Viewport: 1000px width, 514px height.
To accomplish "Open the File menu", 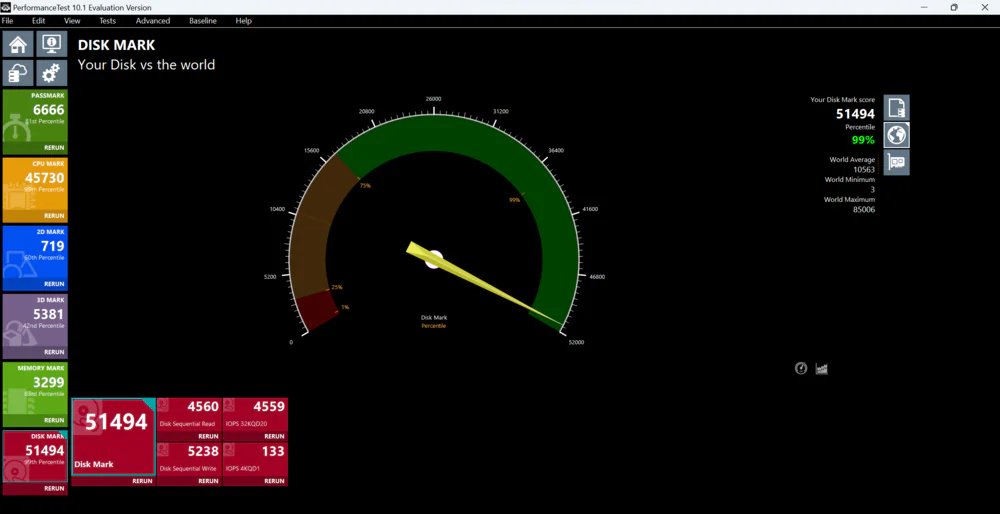I will point(7,21).
